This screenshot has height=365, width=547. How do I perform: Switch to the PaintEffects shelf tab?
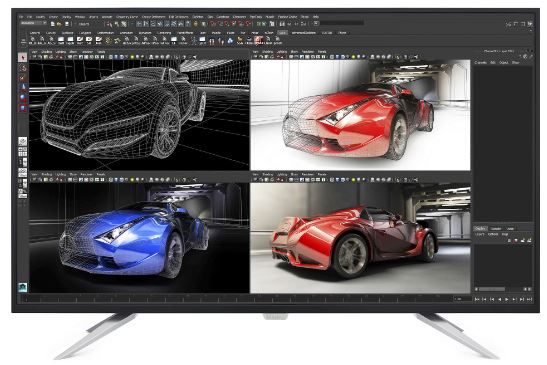(185, 33)
